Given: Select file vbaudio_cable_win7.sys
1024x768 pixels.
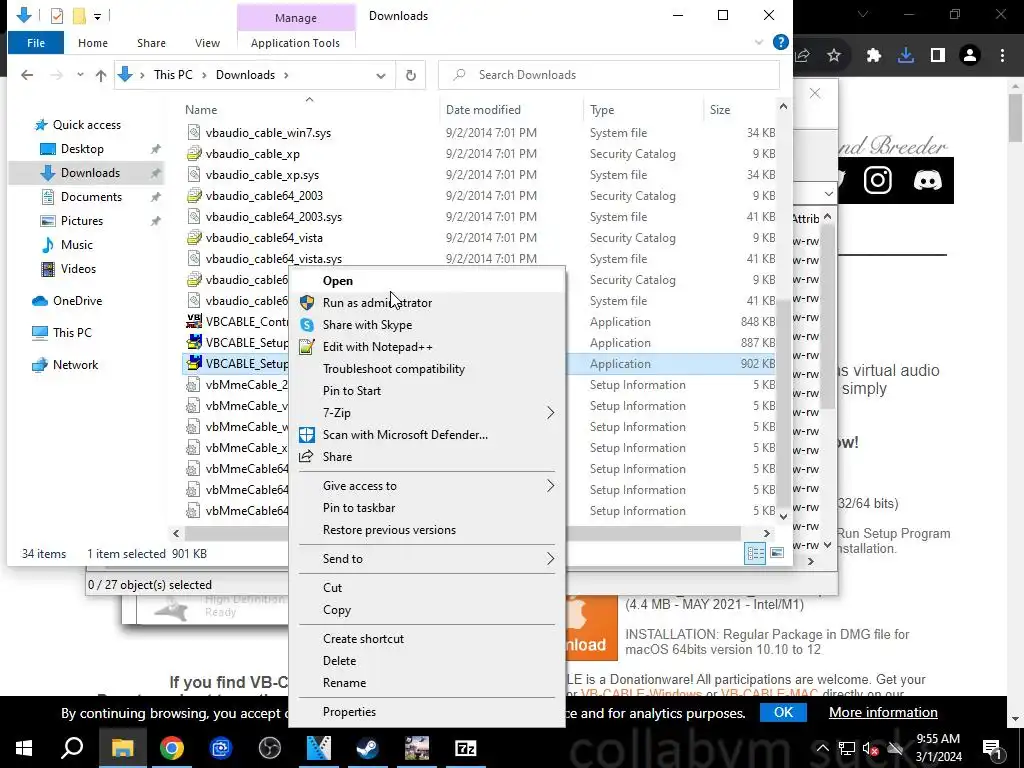Looking at the screenshot, I should (268, 133).
